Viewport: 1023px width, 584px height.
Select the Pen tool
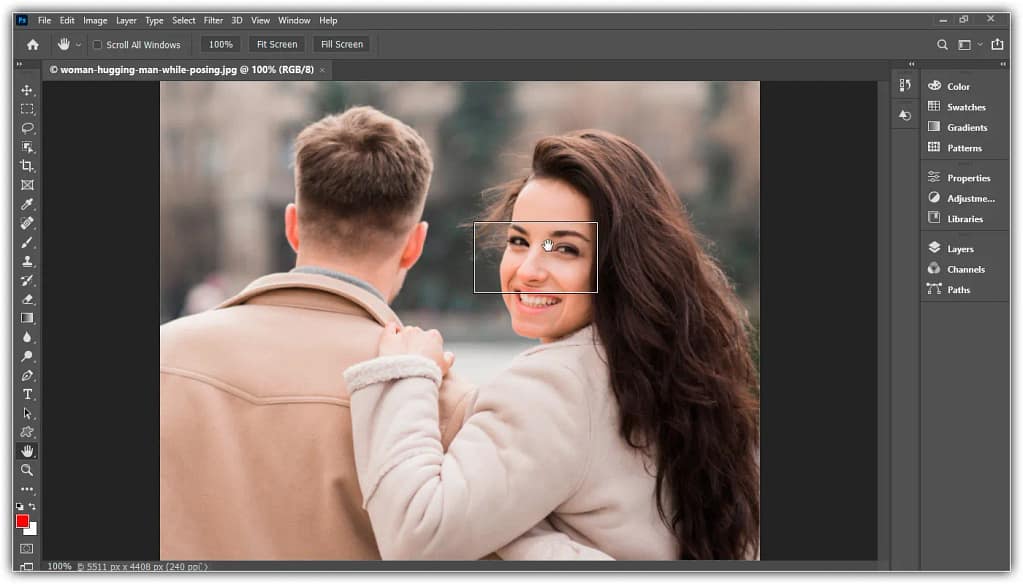pos(27,375)
